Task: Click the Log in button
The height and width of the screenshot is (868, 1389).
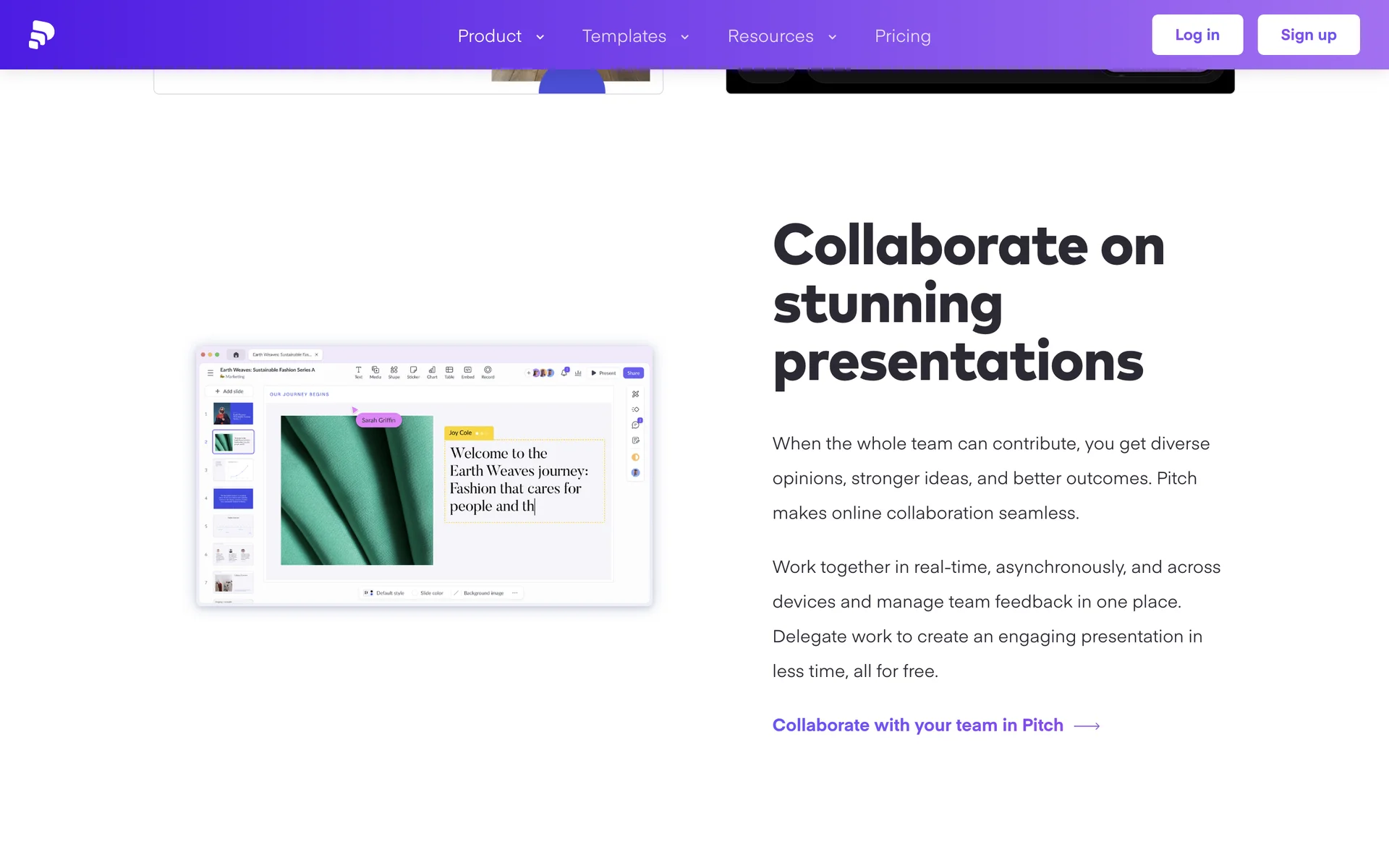Action: [x=1197, y=35]
